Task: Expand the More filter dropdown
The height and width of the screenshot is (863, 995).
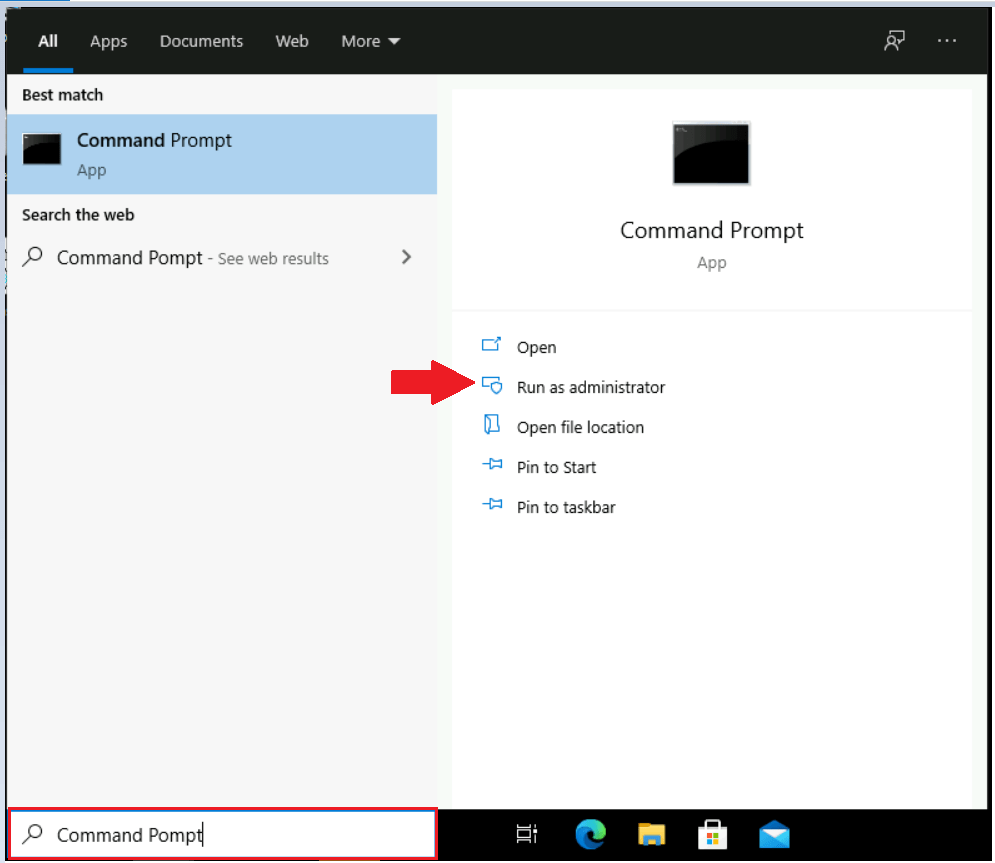Action: coord(370,41)
